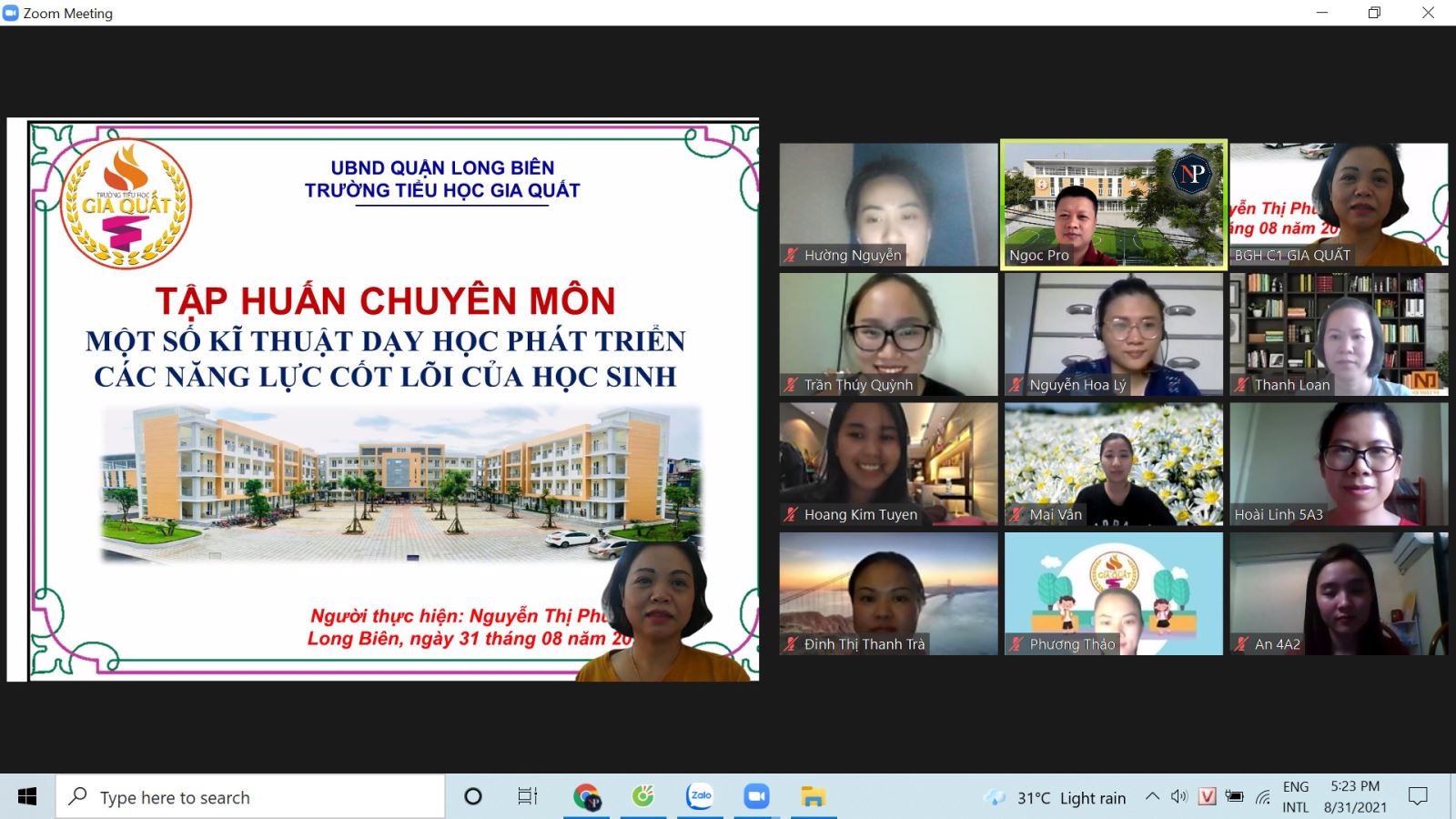1456x819 pixels.
Task: Open ENG INTL language switcher
Action: click(x=1296, y=797)
